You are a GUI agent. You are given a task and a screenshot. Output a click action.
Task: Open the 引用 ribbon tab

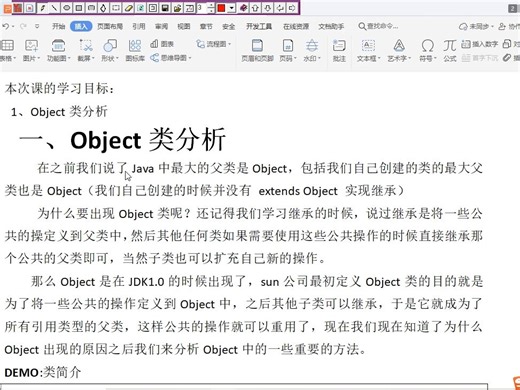coord(139,26)
